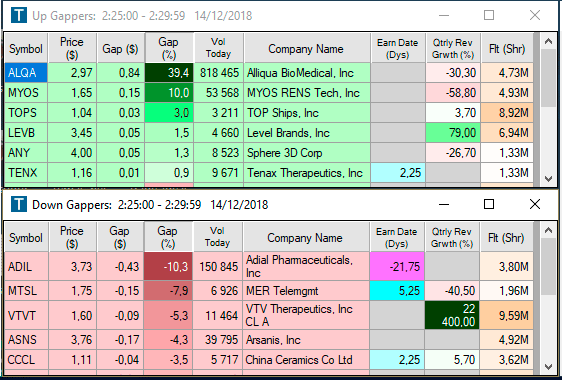Click Vol Today header in Down Gappers
The image size is (562, 380).
(x=218, y=237)
